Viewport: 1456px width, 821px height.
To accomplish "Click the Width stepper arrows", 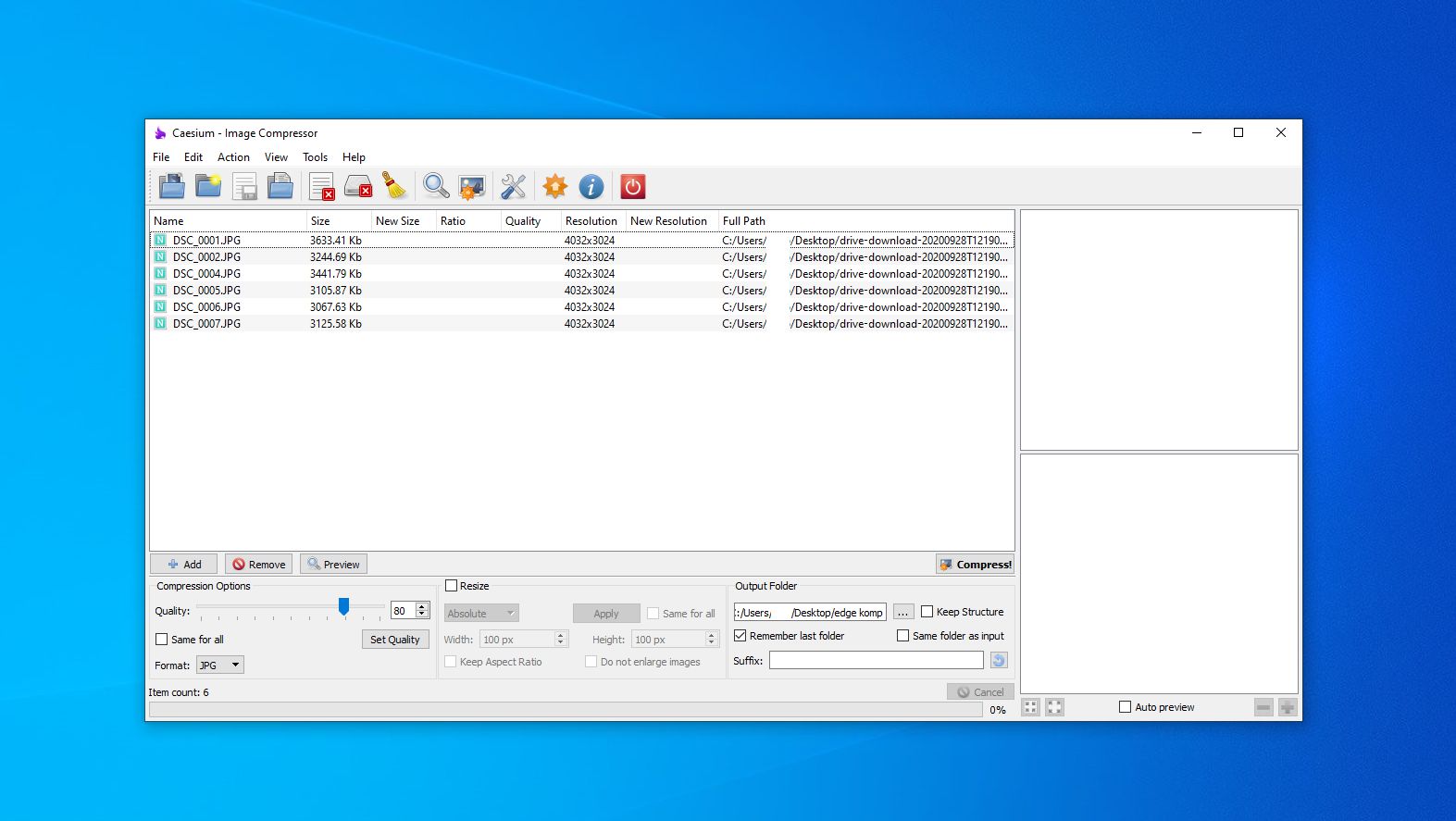I will [x=560, y=640].
